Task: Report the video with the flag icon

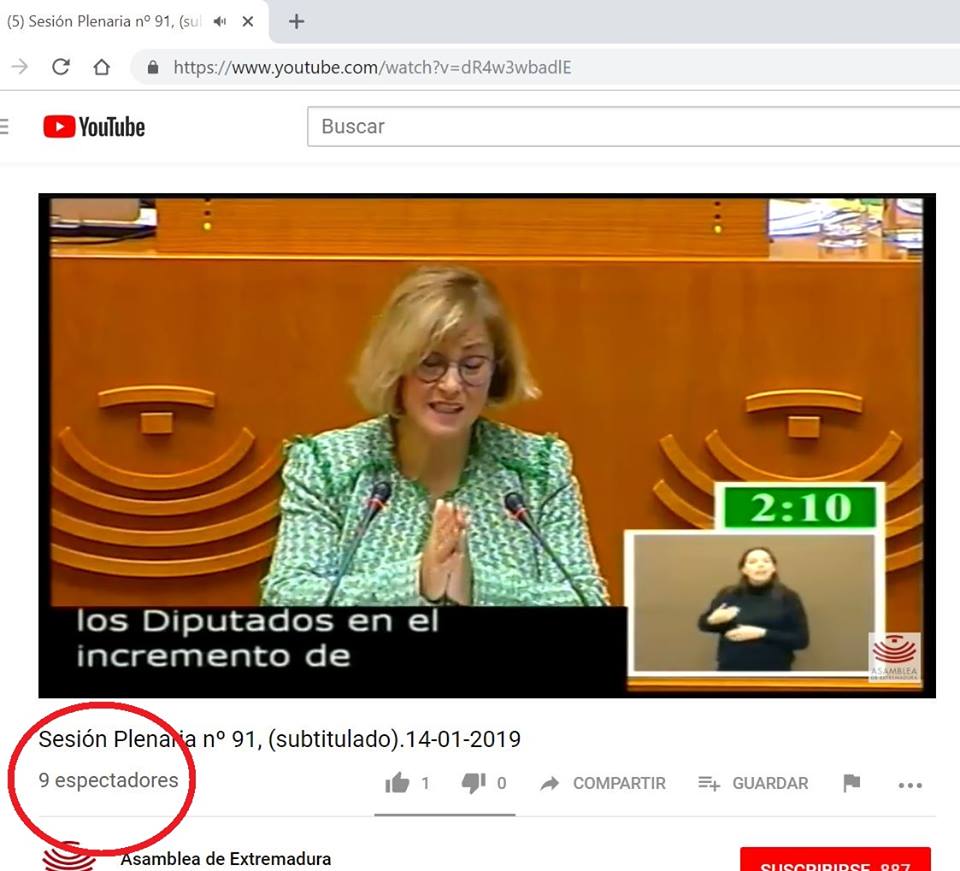Action: (852, 783)
